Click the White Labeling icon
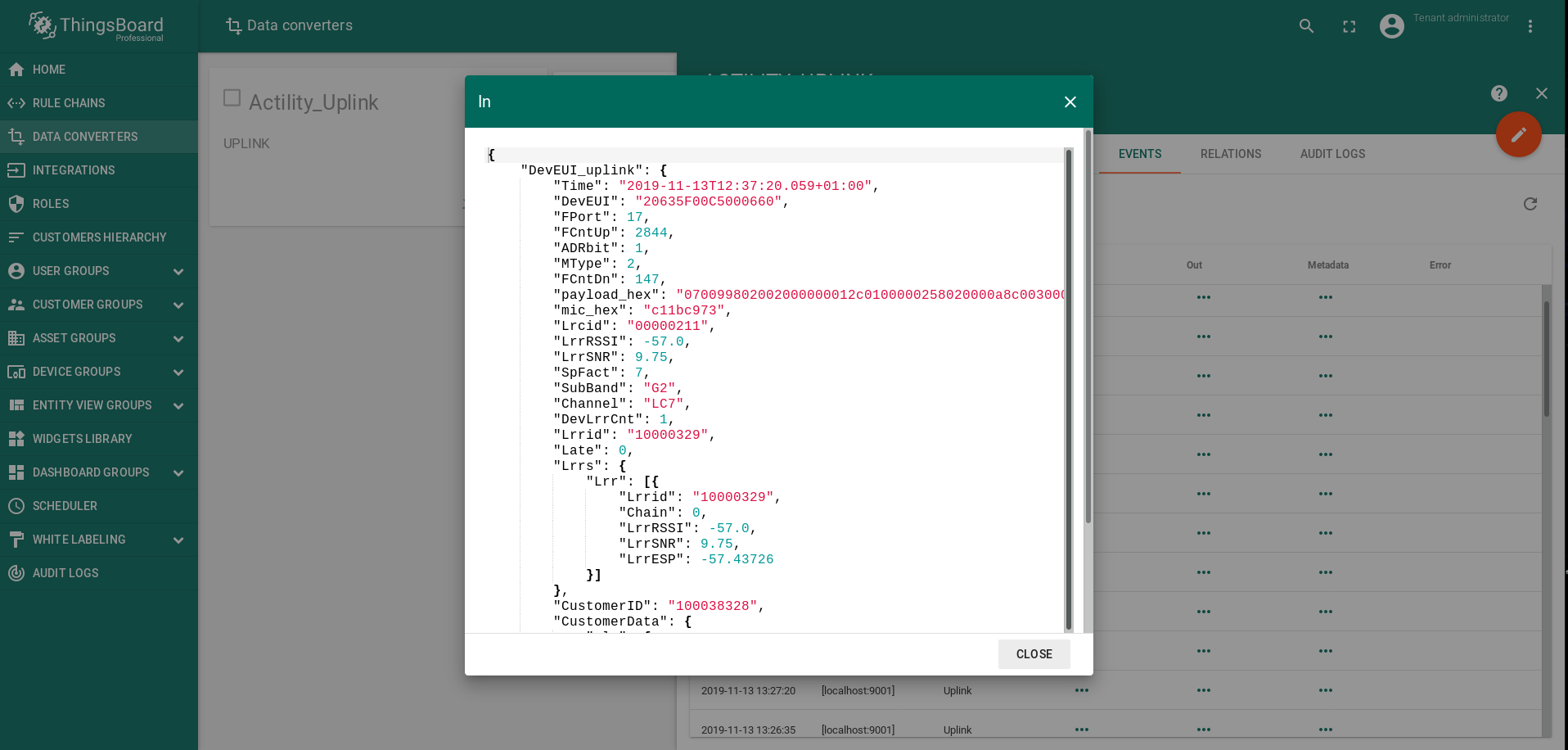The width and height of the screenshot is (1568, 750). 16,540
